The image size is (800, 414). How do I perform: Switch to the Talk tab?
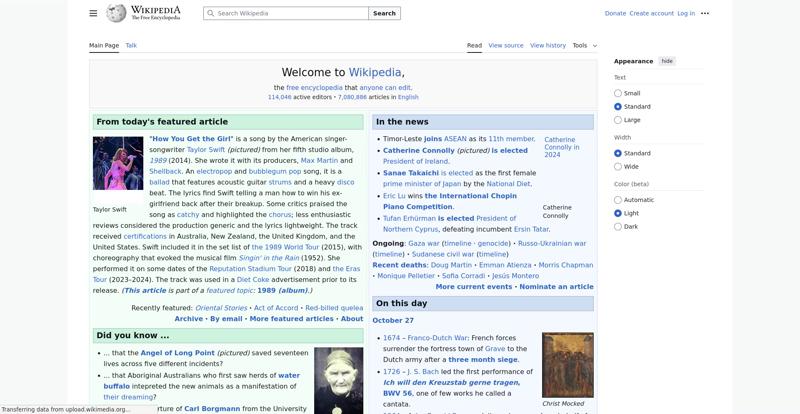[131, 45]
